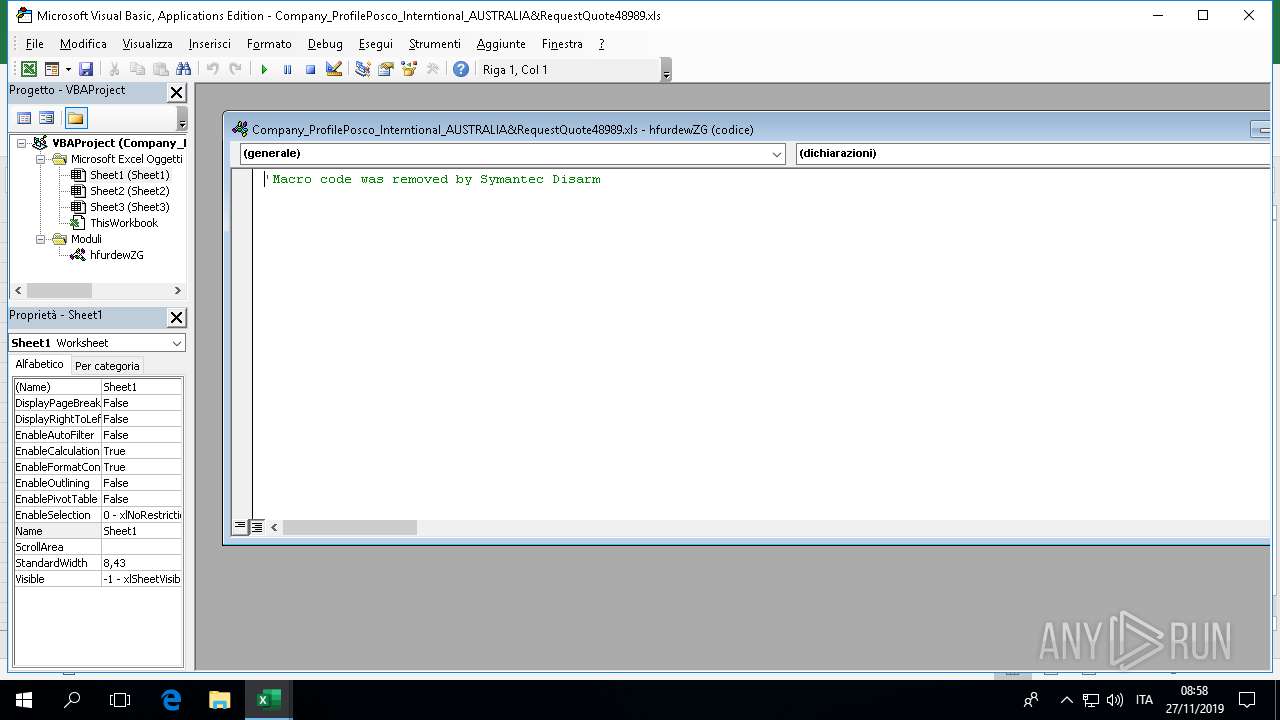Switch to Procedure View button

[x=240, y=527]
